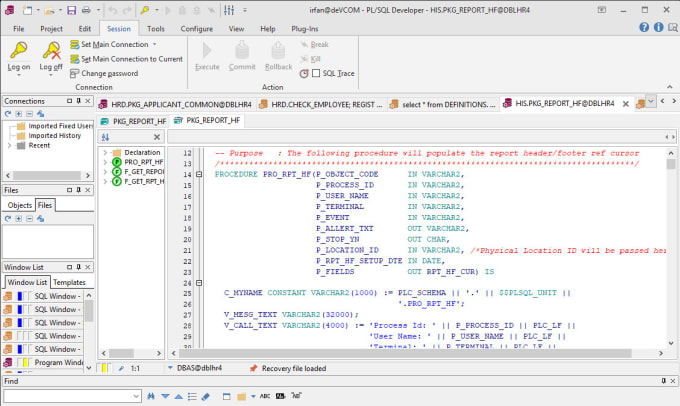Switch to HRD.PKG_APPLICANT_COMMON@DBLHR4 window tab
680x406 pixels.
coord(176,105)
